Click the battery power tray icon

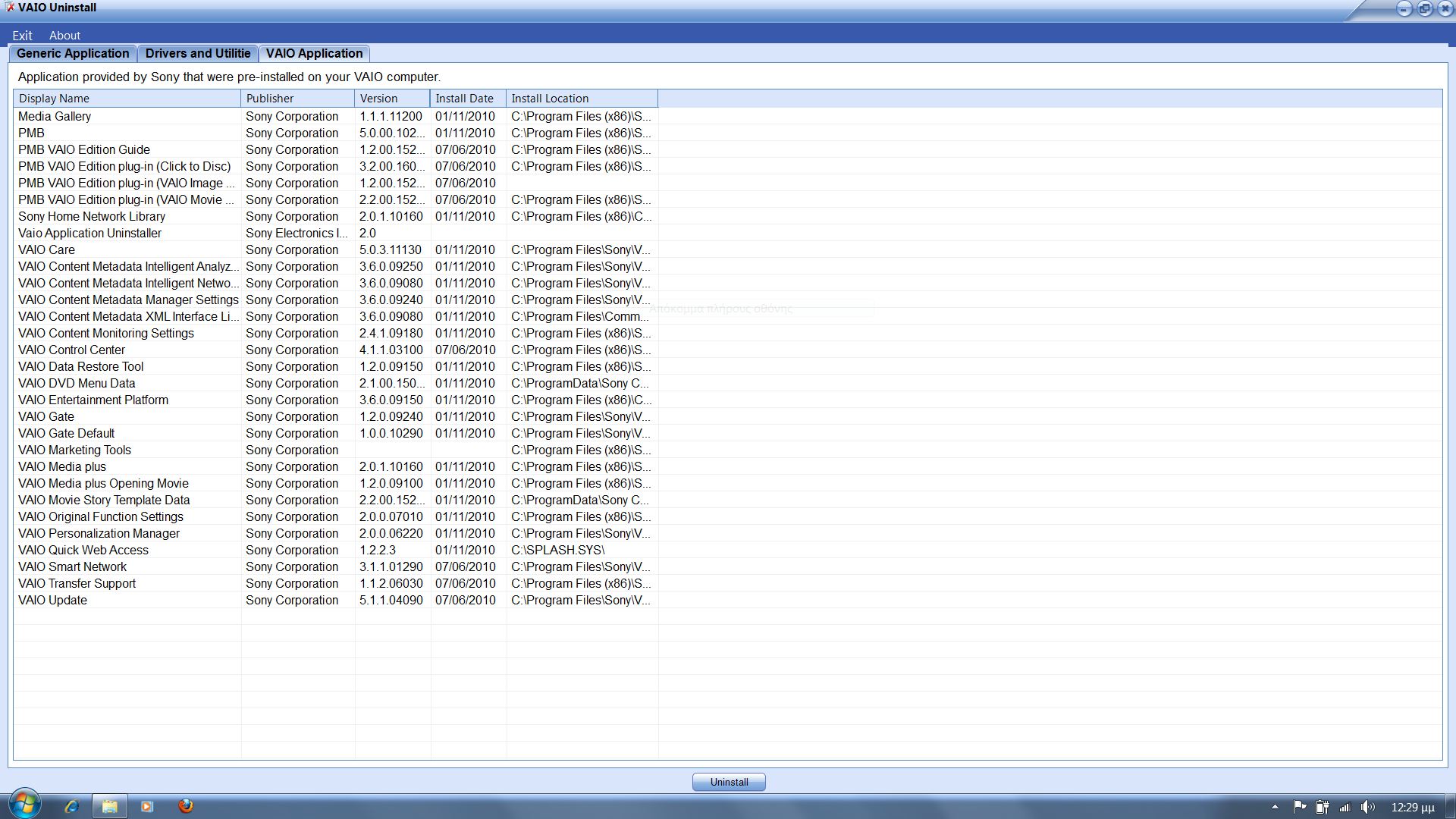click(1322, 807)
